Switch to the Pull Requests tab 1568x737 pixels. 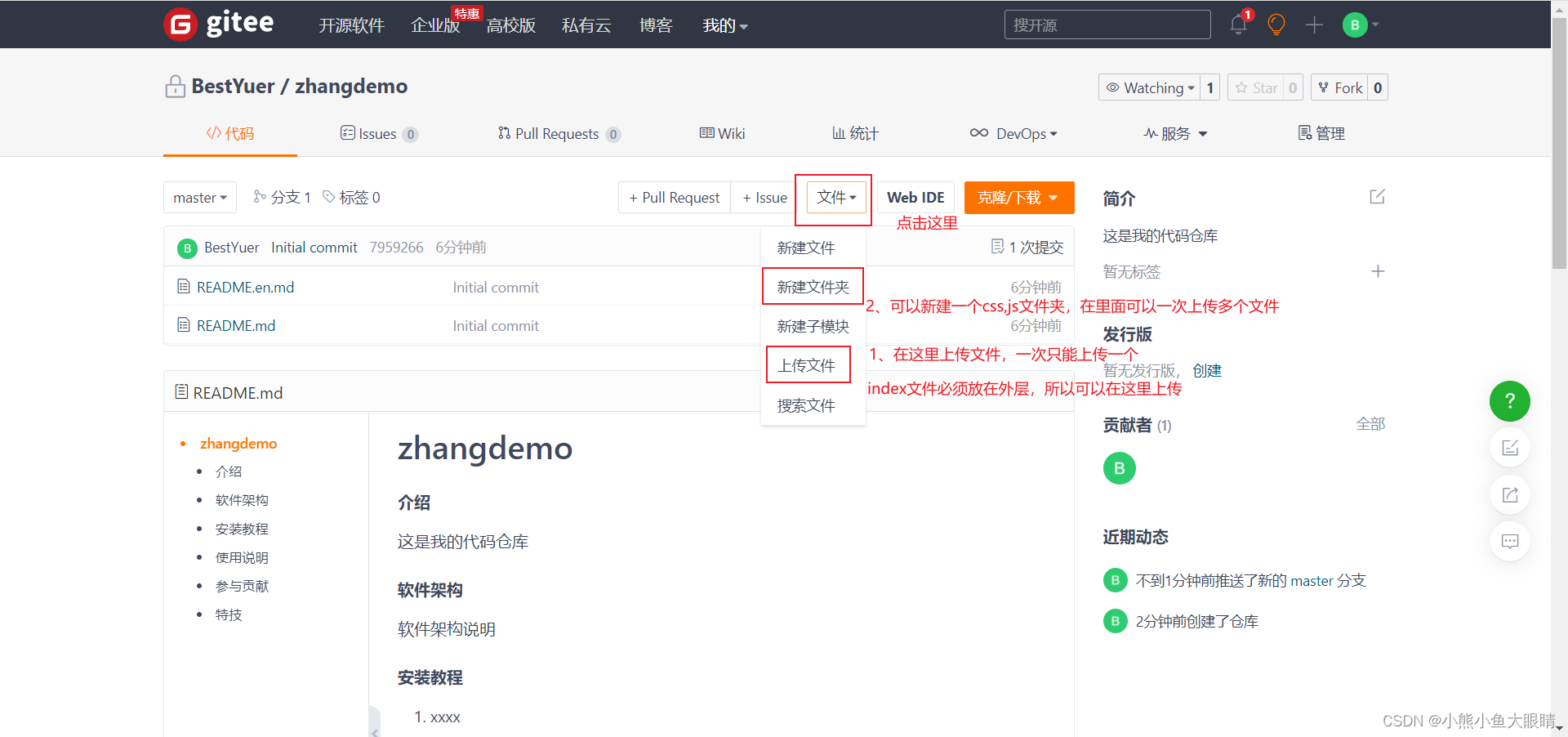pyautogui.click(x=559, y=133)
